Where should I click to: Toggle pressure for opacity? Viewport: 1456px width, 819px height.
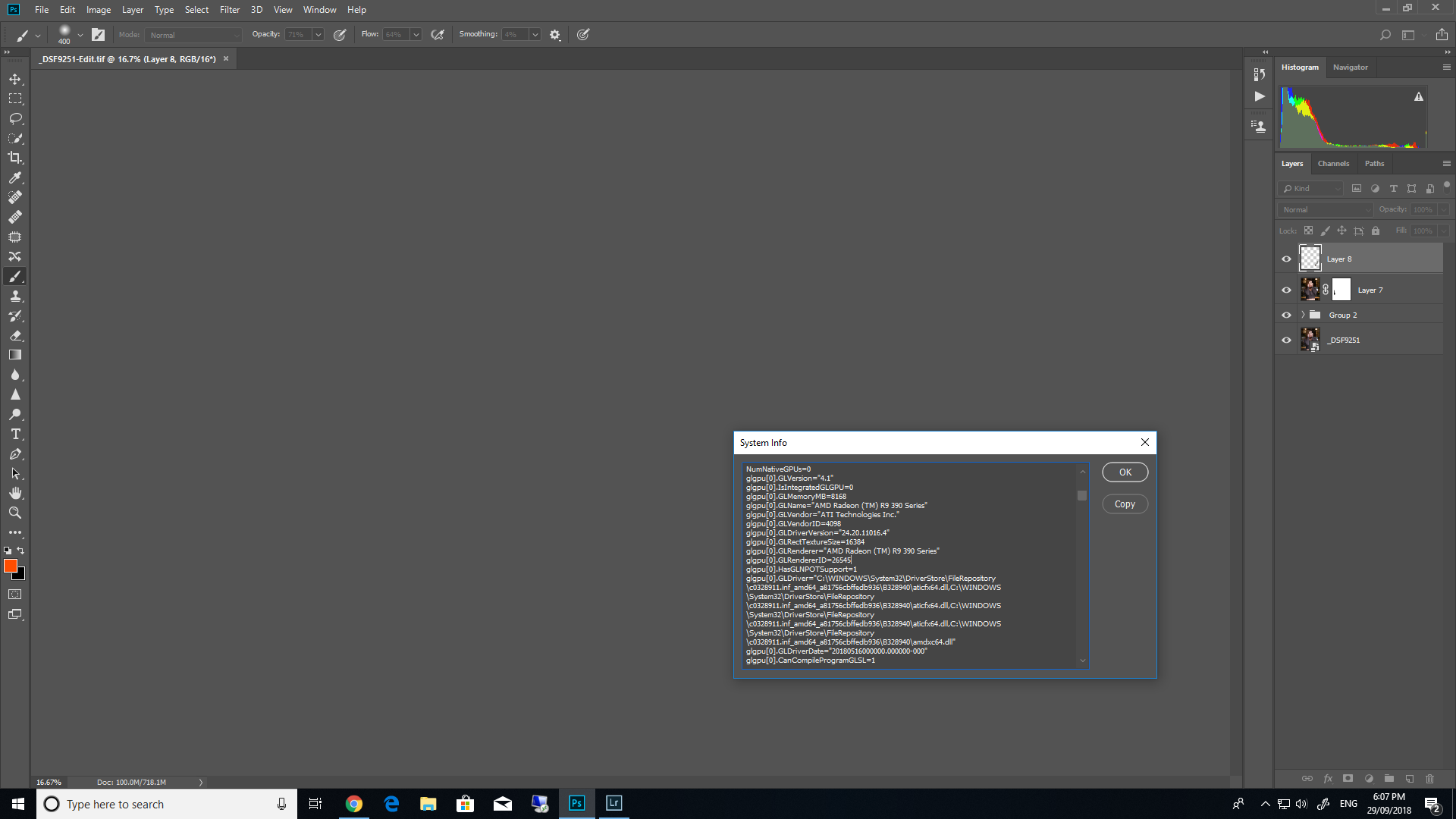(340, 35)
